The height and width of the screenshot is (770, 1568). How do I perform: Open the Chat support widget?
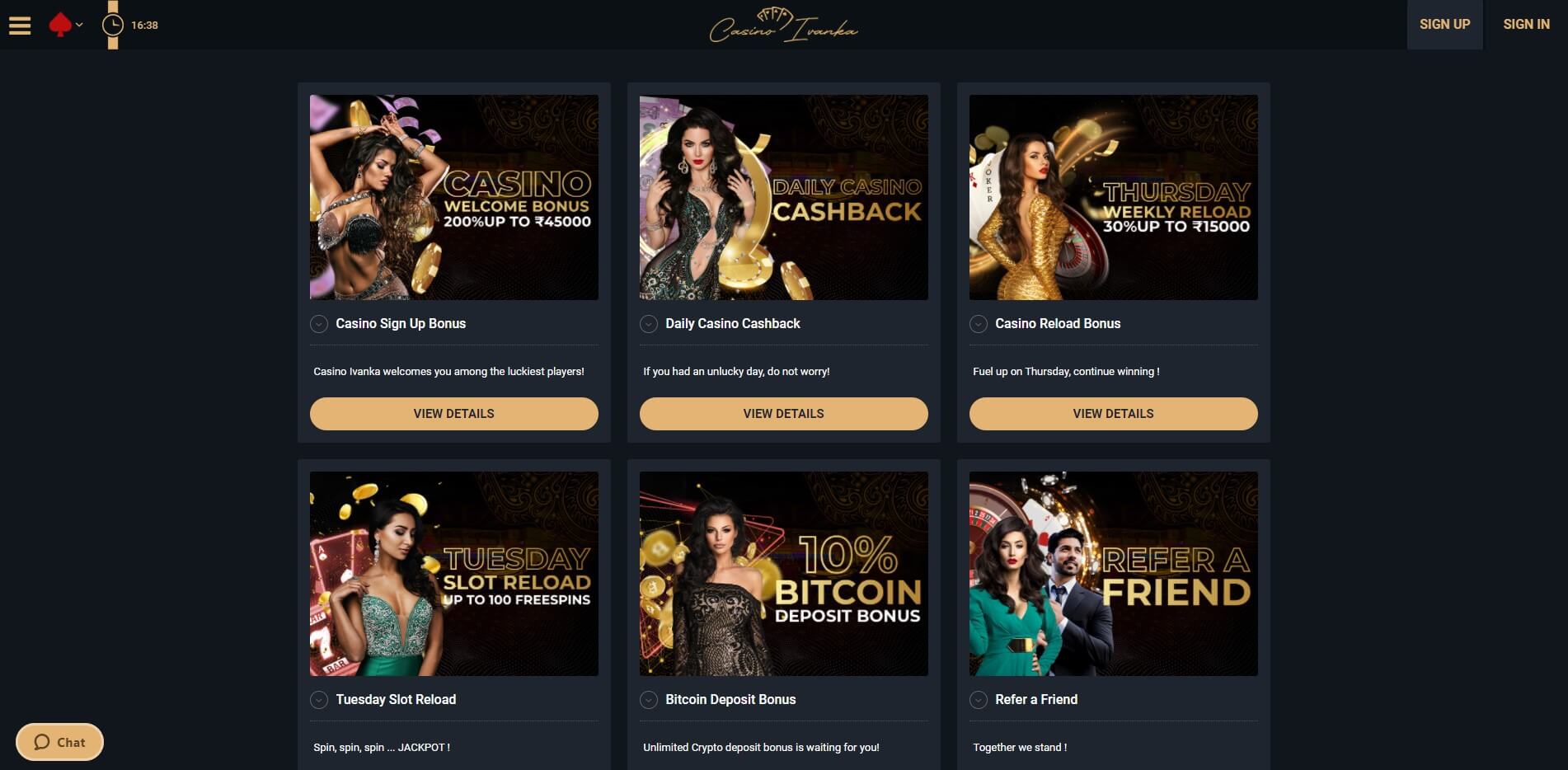tap(59, 742)
